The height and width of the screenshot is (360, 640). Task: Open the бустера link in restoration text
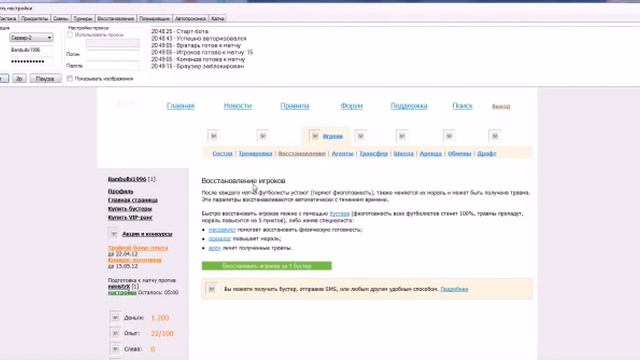click(x=340, y=213)
